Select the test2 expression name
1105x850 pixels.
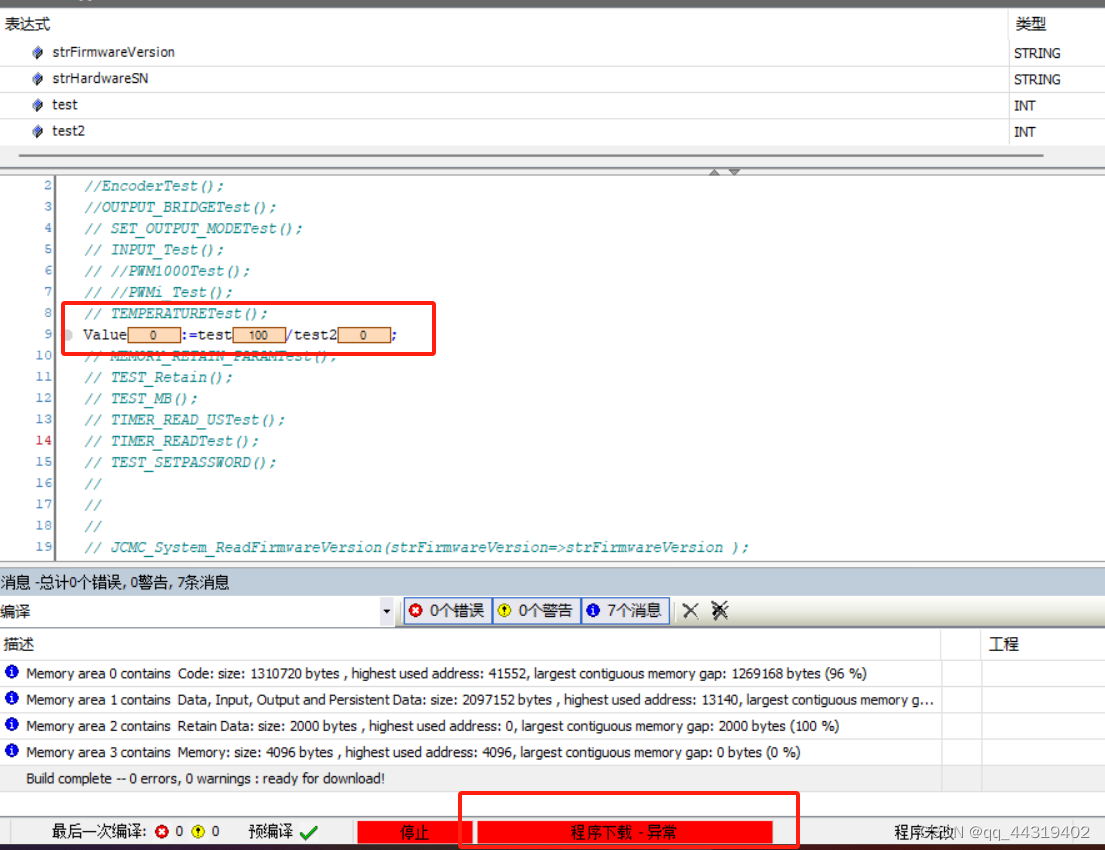pyautogui.click(x=68, y=131)
